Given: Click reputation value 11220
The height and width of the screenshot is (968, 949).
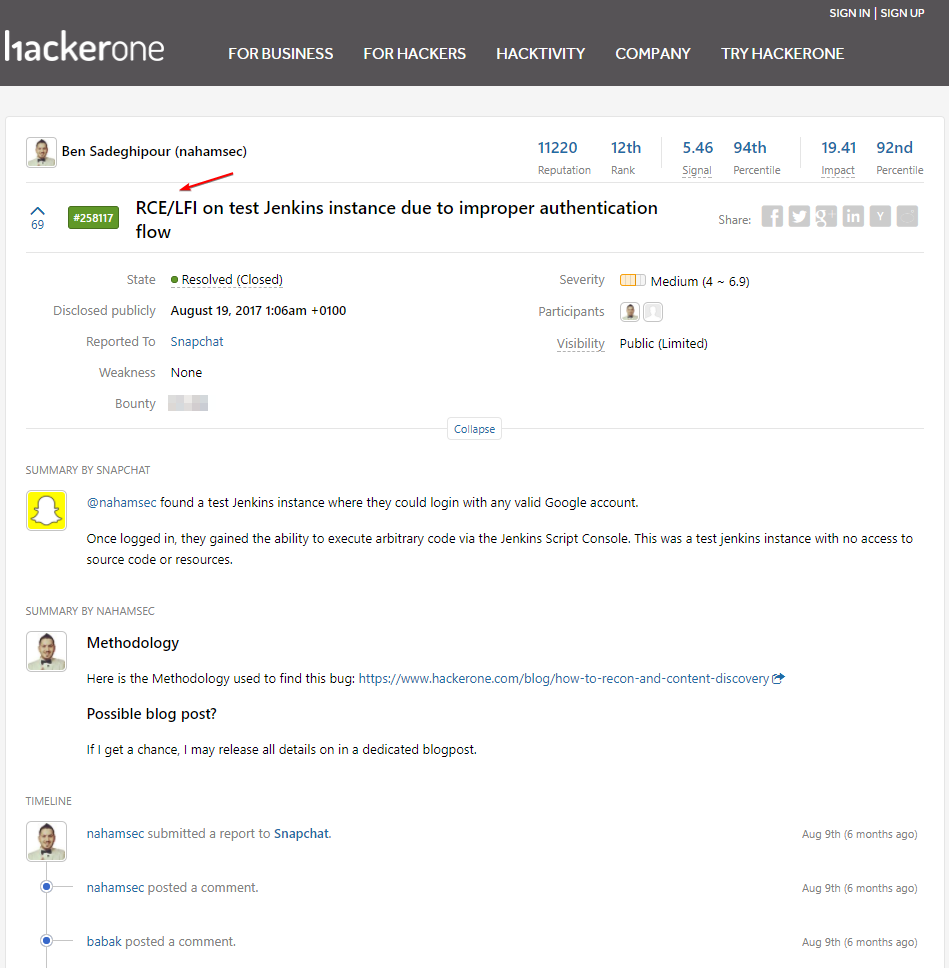Looking at the screenshot, I should tap(558, 148).
